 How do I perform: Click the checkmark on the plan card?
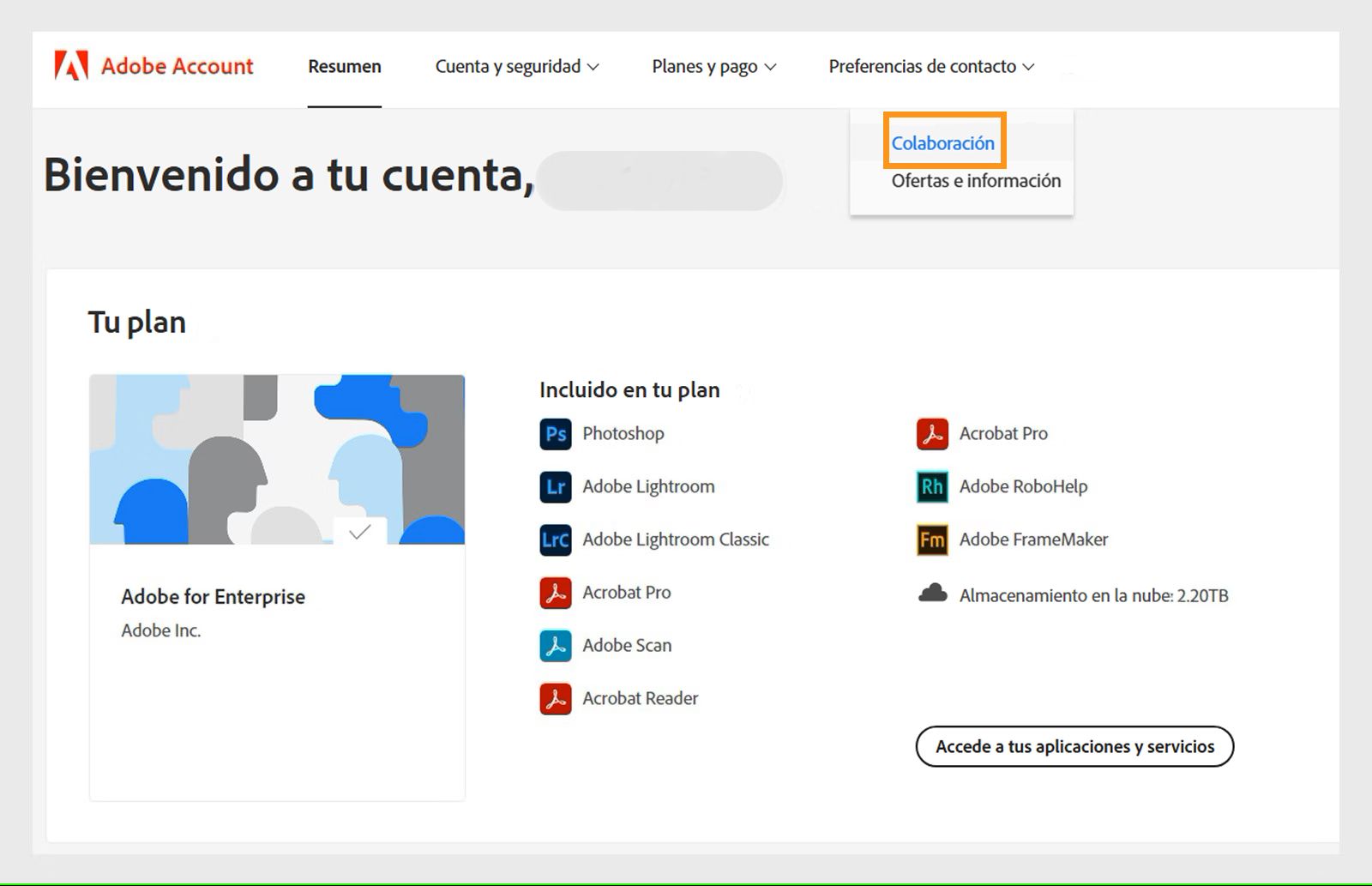[360, 532]
